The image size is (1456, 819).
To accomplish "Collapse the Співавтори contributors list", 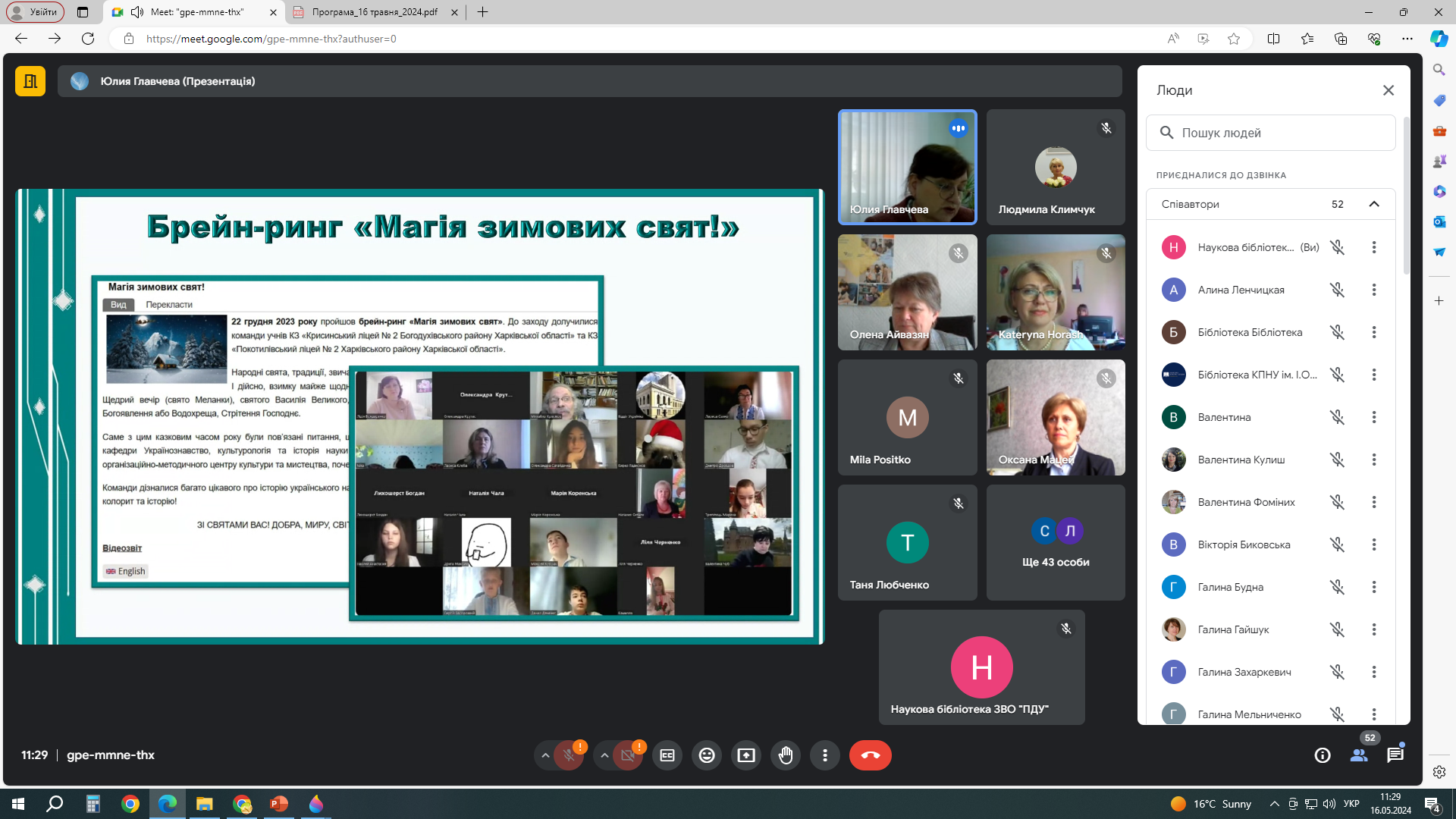I will point(1373,204).
